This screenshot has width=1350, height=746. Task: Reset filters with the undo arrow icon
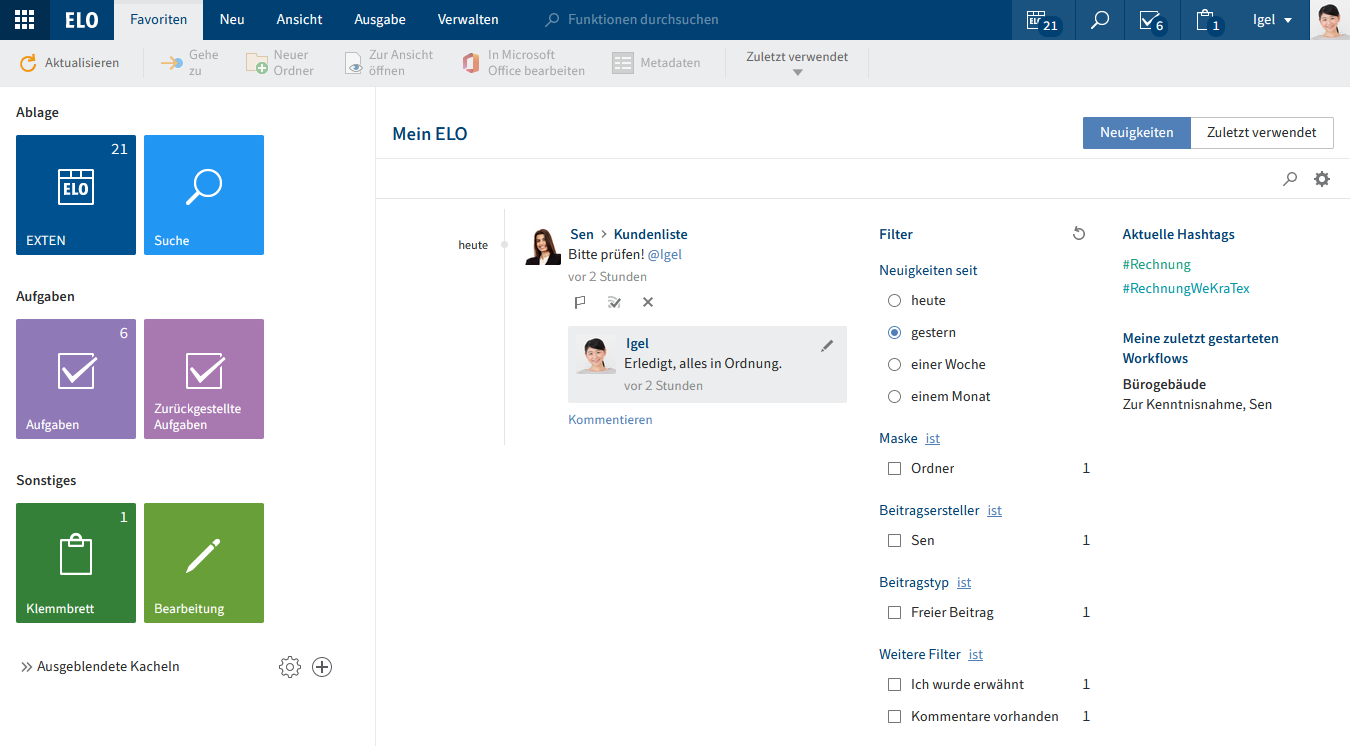click(1078, 234)
